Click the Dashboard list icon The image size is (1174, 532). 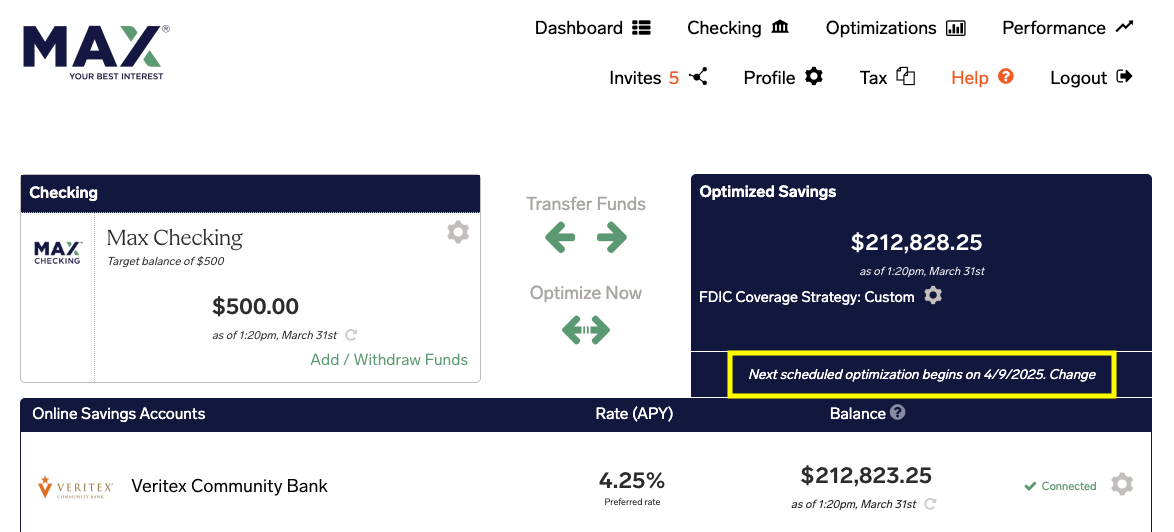(x=641, y=28)
